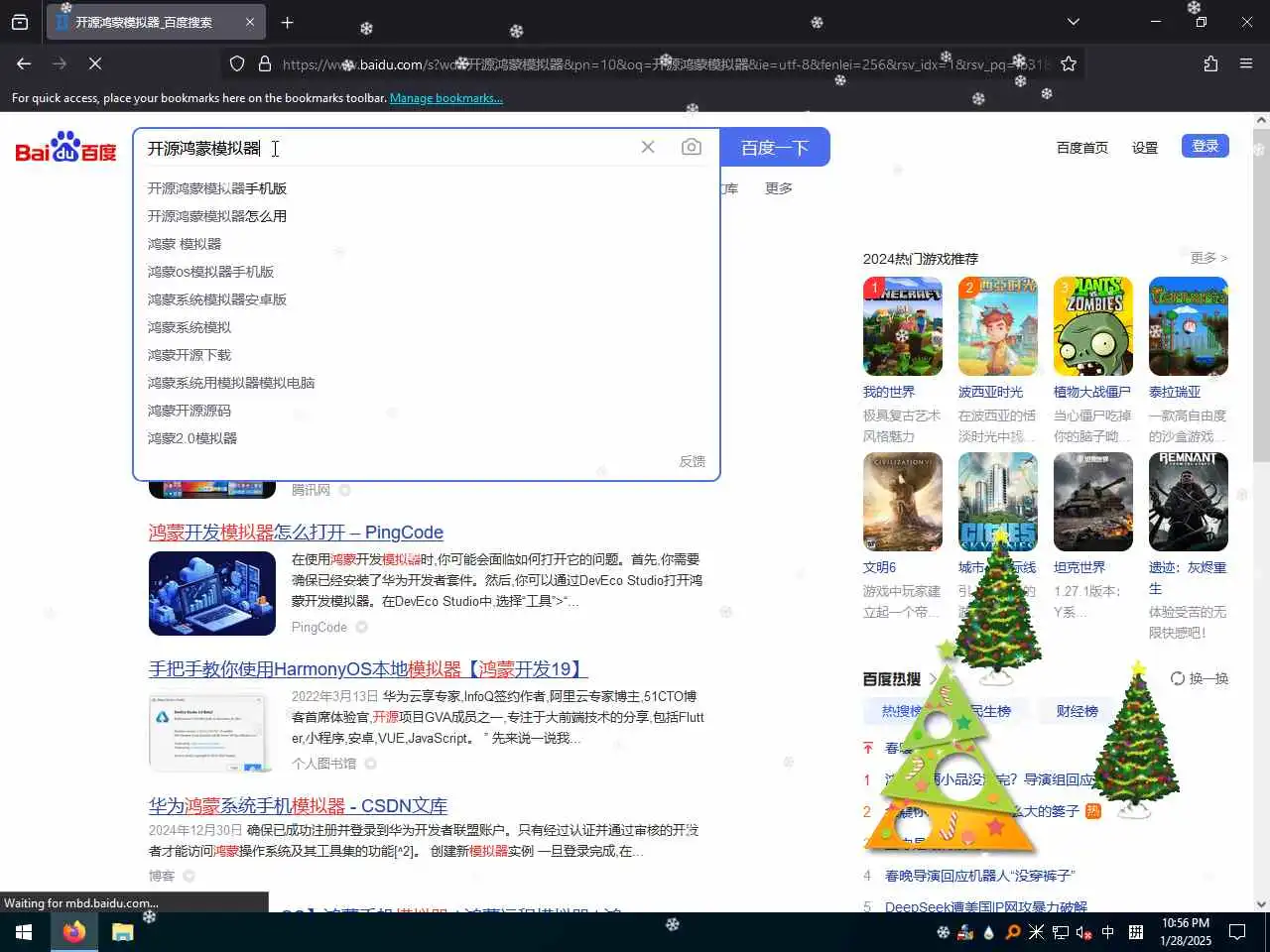Switch to the 财经榜 tab
The height and width of the screenshot is (952, 1270).
(x=1077, y=711)
